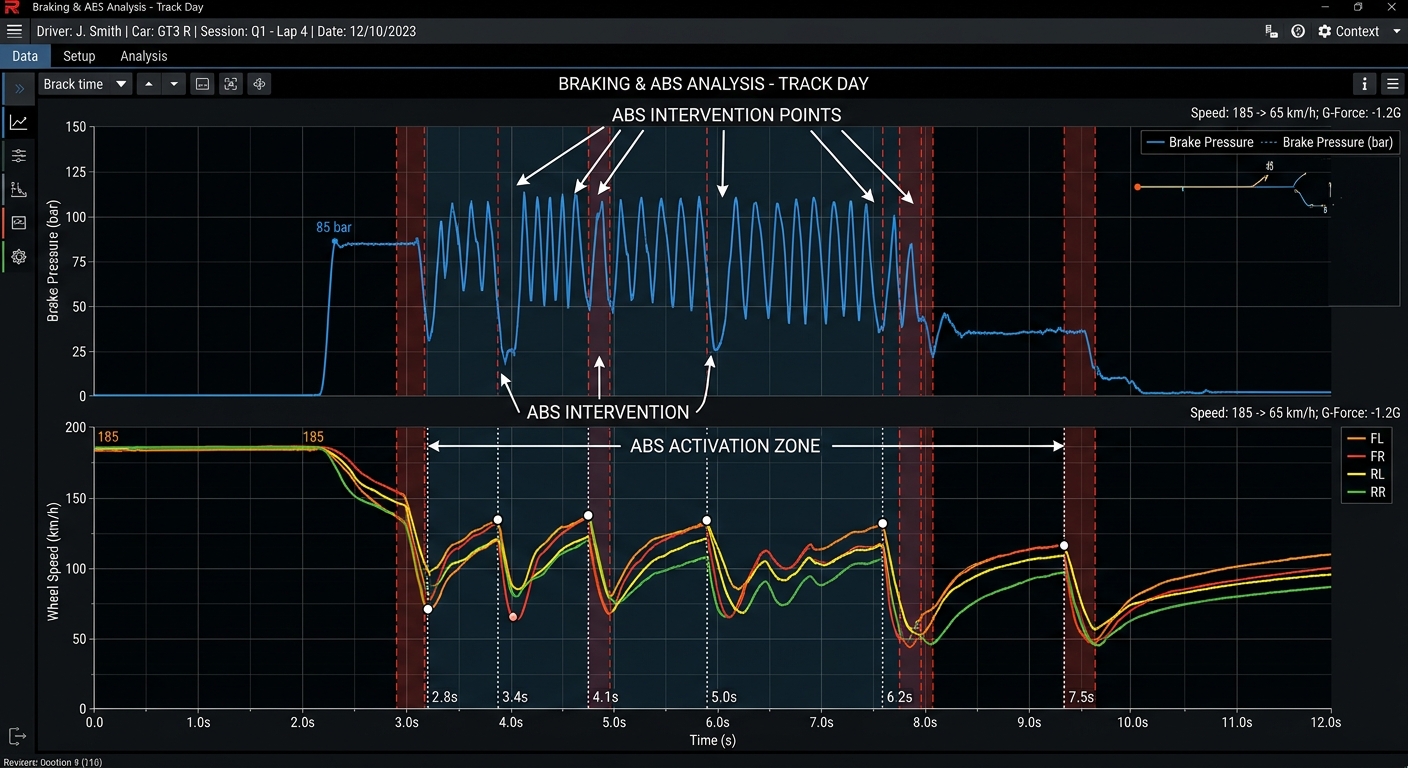Click the red R application logo

click(12, 7)
